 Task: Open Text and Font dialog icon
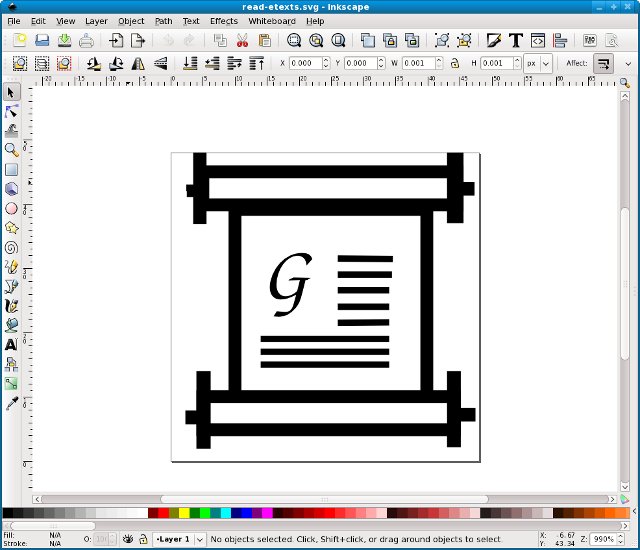pos(516,40)
